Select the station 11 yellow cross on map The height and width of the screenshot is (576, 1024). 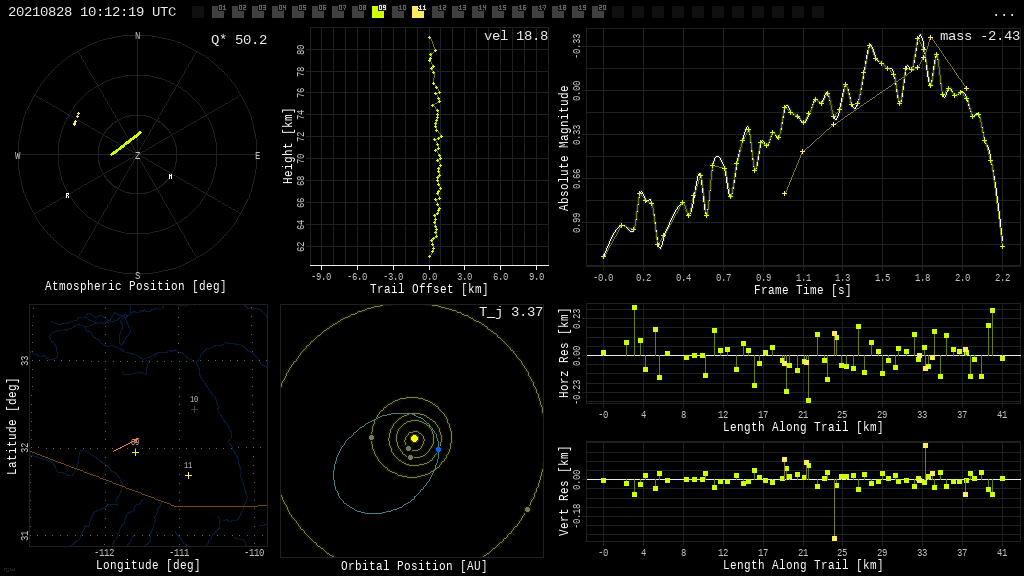188,475
